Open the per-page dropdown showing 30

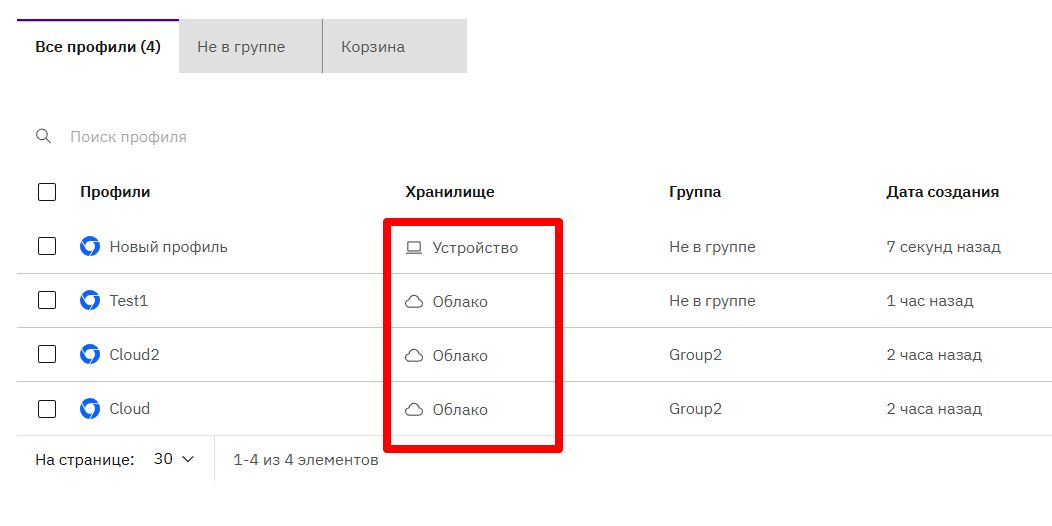[x=174, y=459]
